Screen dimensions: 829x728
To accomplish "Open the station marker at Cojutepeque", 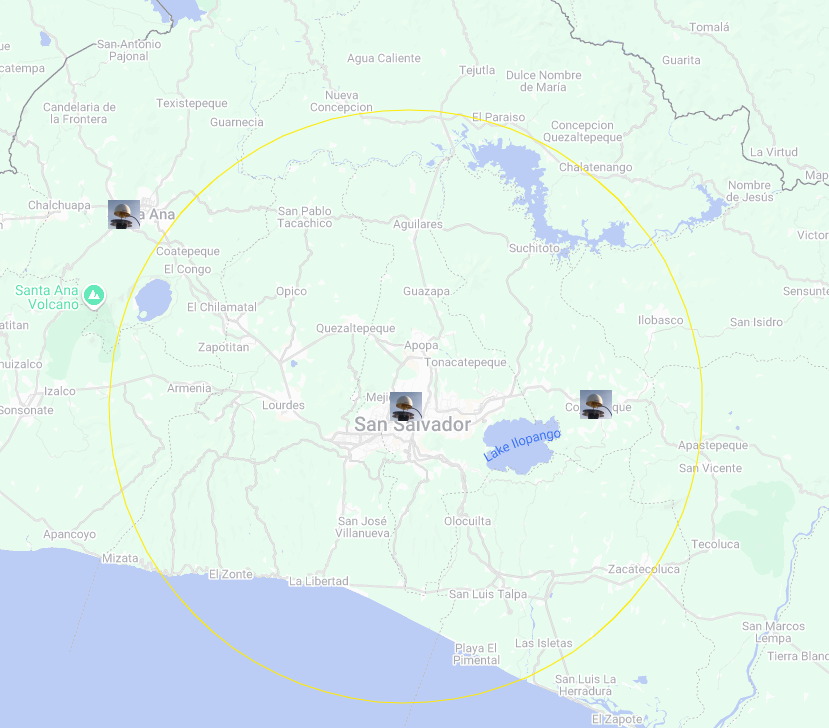I will pos(596,404).
